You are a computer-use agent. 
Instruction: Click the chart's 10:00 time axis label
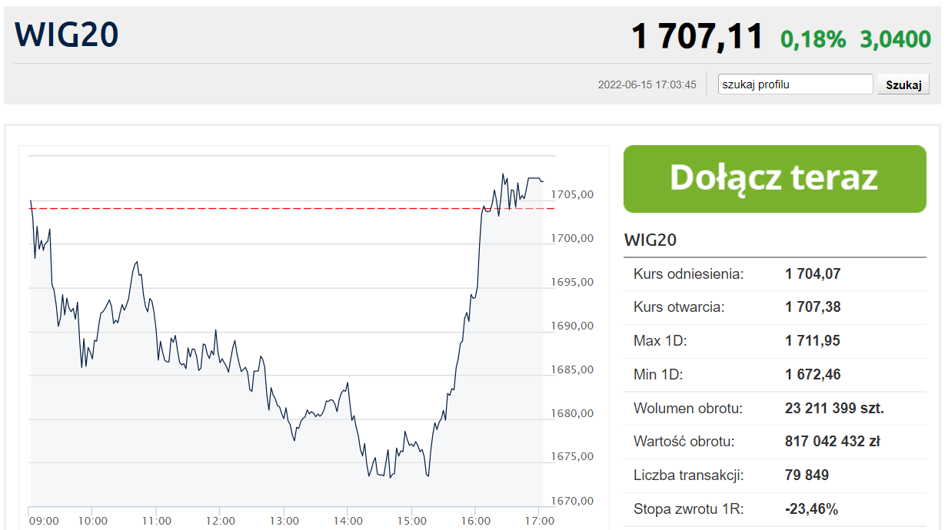pos(93,521)
